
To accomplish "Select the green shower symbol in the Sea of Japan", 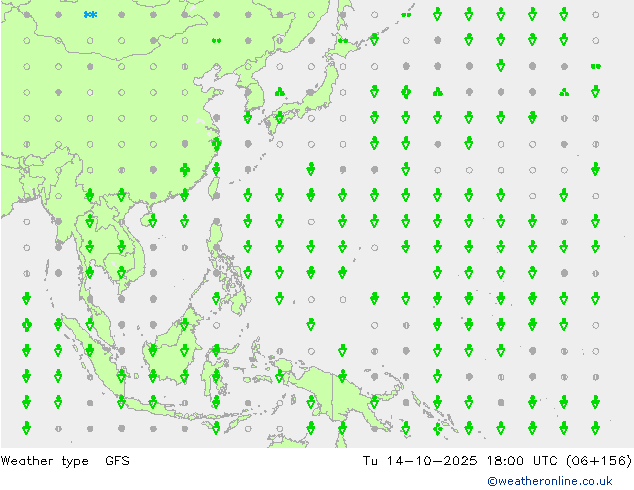I will click(279, 92).
